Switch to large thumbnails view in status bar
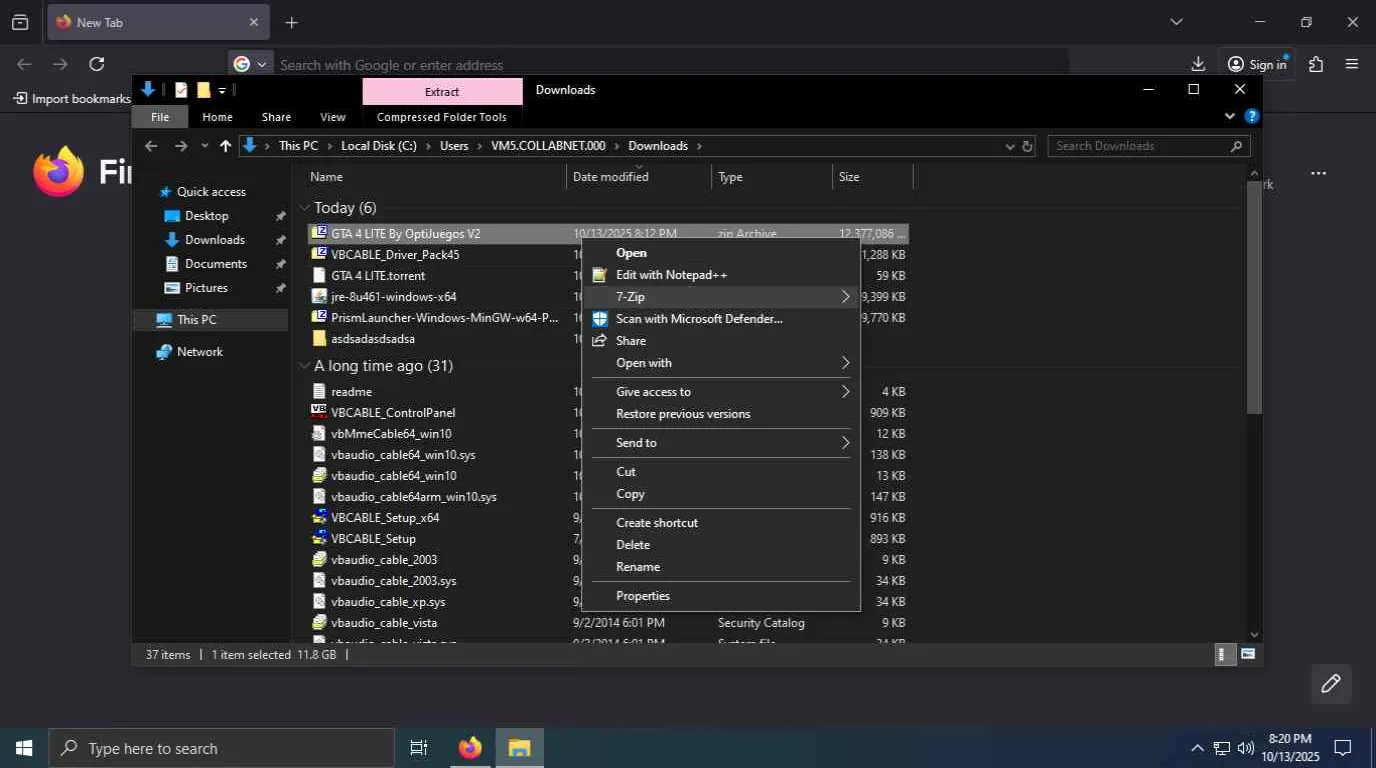This screenshot has height=768, width=1376. pos(1248,654)
